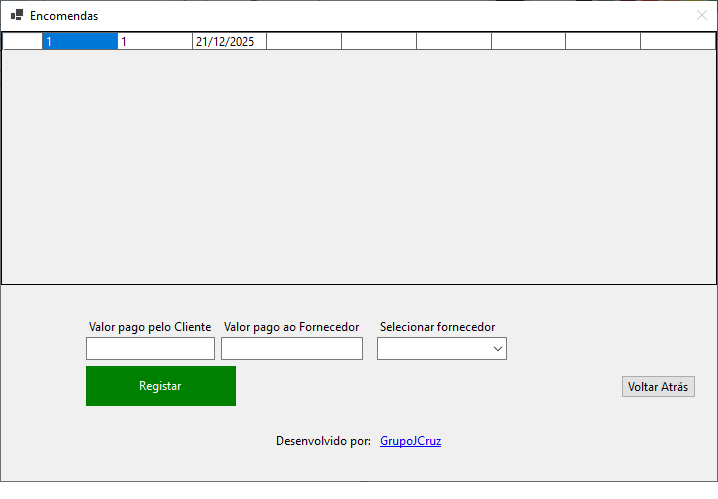The width and height of the screenshot is (718, 499).
Task: Click the Encomendas title bar text
Action: pyautogui.click(x=64, y=16)
